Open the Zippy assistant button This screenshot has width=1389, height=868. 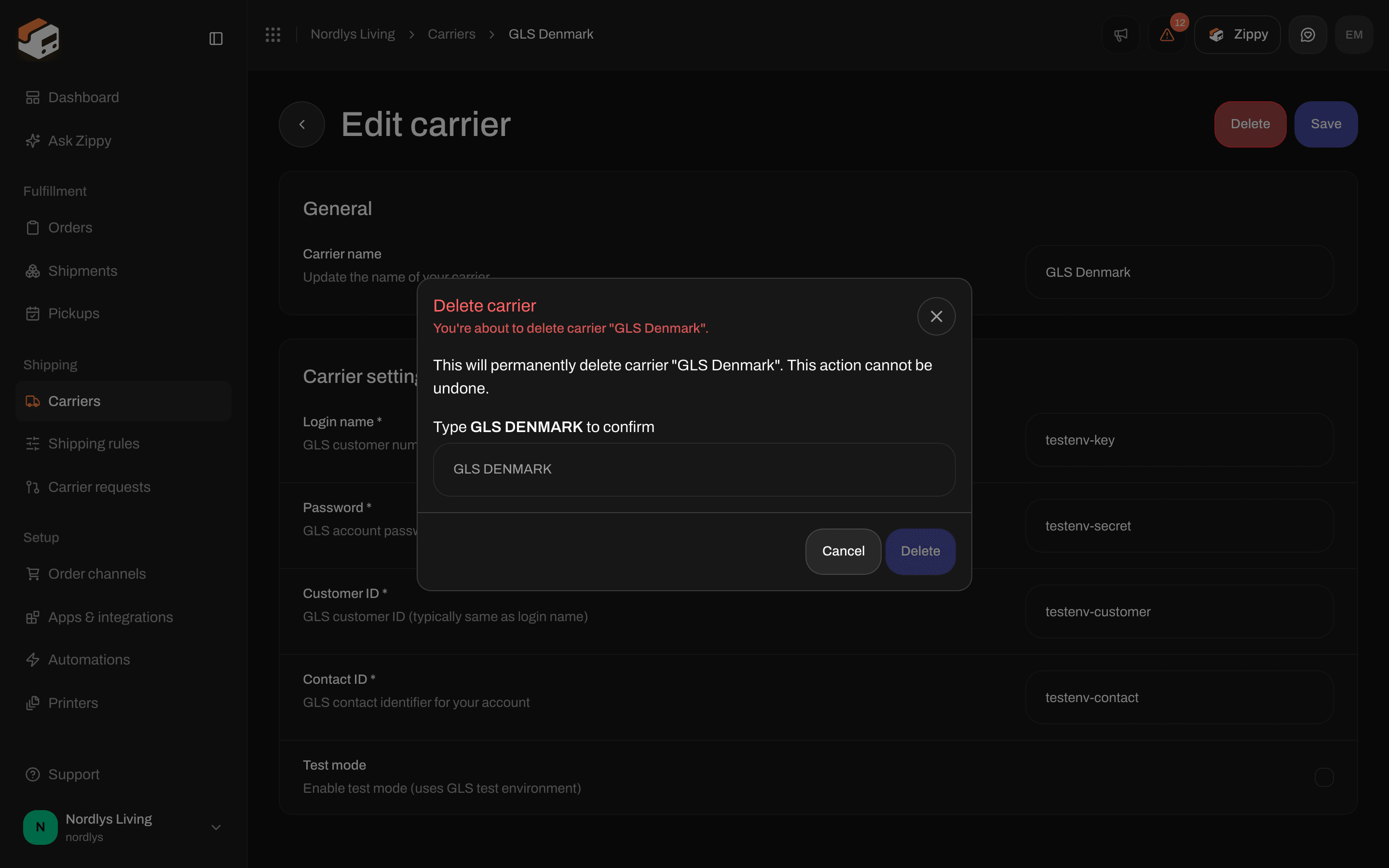pyautogui.click(x=1238, y=34)
